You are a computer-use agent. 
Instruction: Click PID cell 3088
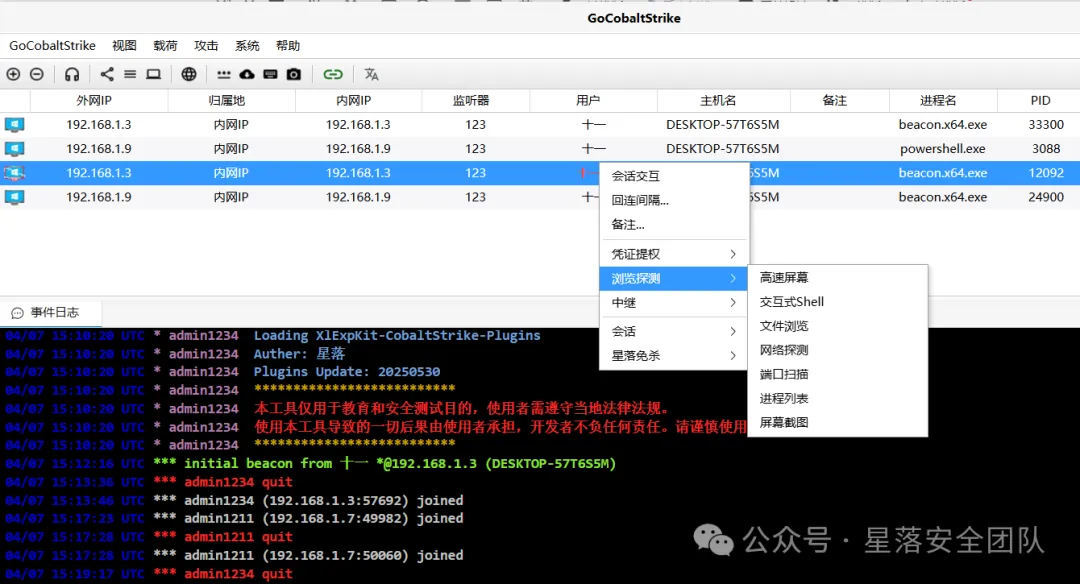pyautogui.click(x=1046, y=149)
